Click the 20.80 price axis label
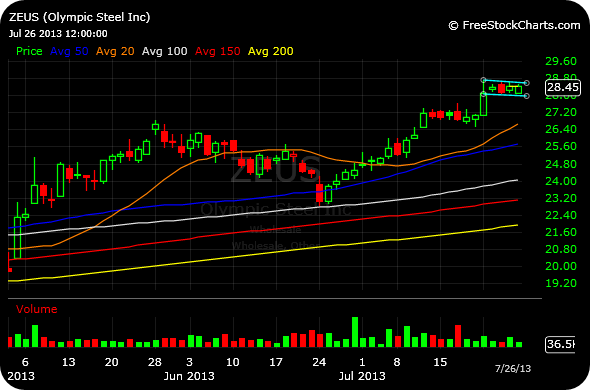The image size is (590, 390). [x=561, y=249]
